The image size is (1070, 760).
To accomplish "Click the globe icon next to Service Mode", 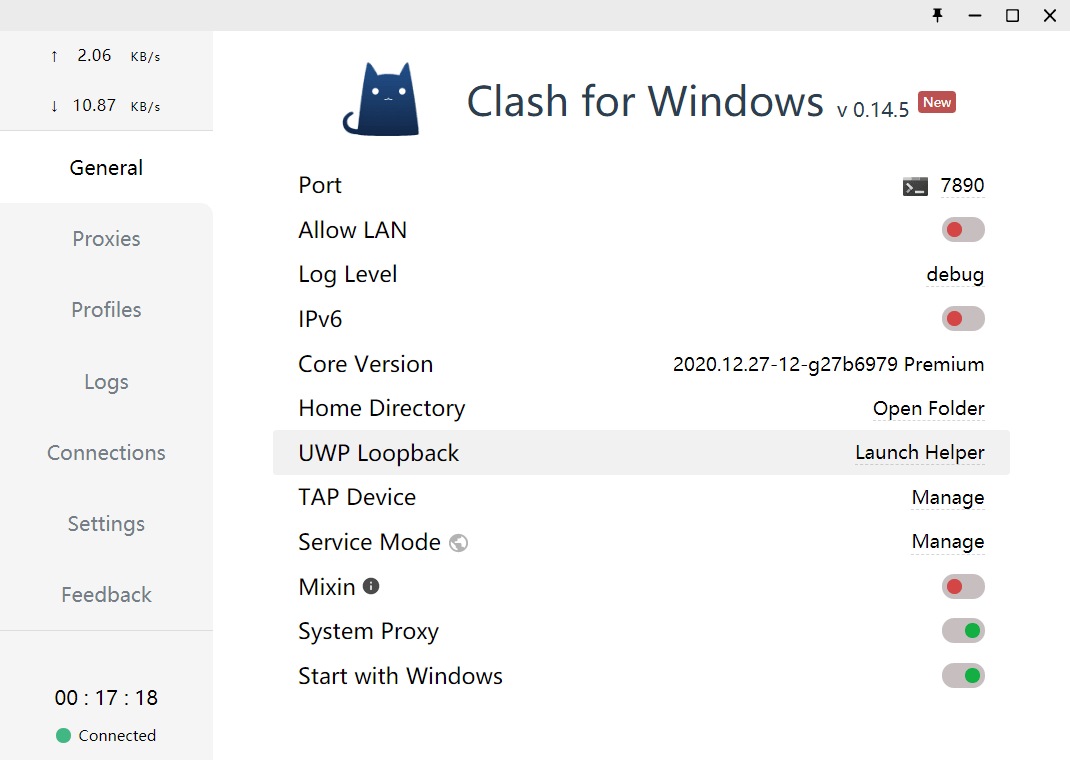I will pyautogui.click(x=459, y=543).
